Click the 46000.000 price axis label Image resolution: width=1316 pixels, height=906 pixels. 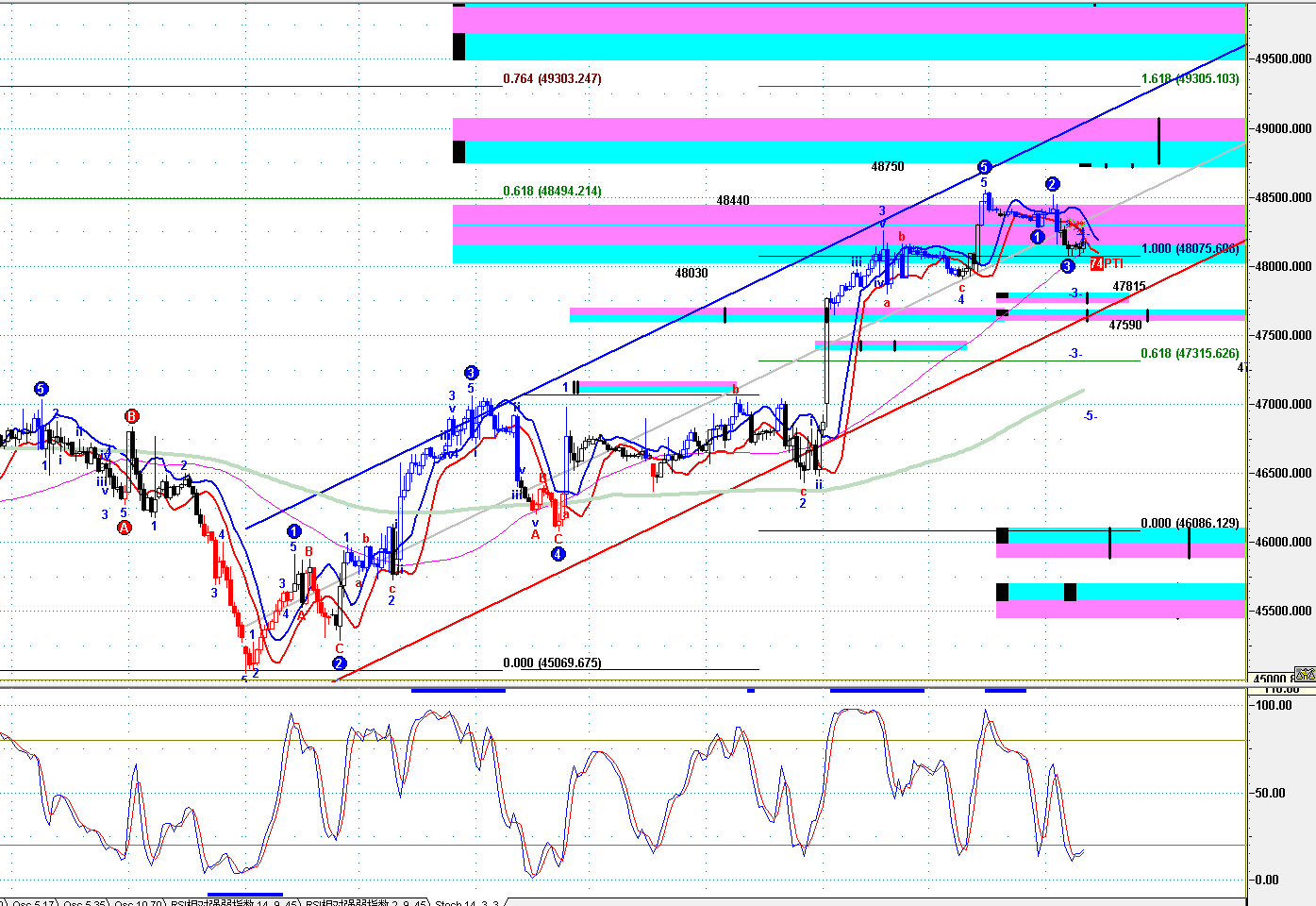[x=1284, y=542]
